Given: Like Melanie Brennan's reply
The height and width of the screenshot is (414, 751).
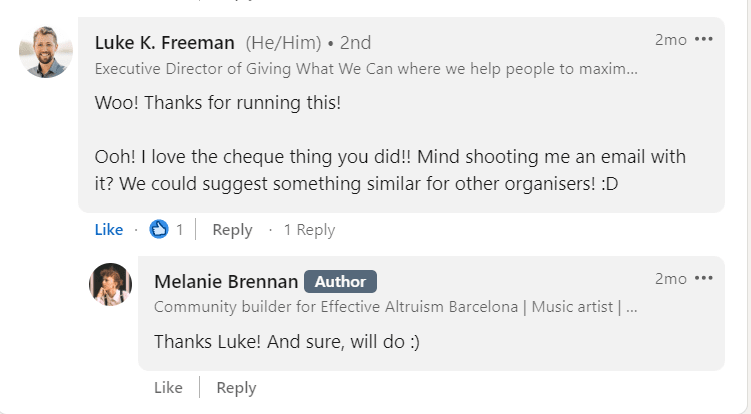Looking at the screenshot, I should 168,388.
